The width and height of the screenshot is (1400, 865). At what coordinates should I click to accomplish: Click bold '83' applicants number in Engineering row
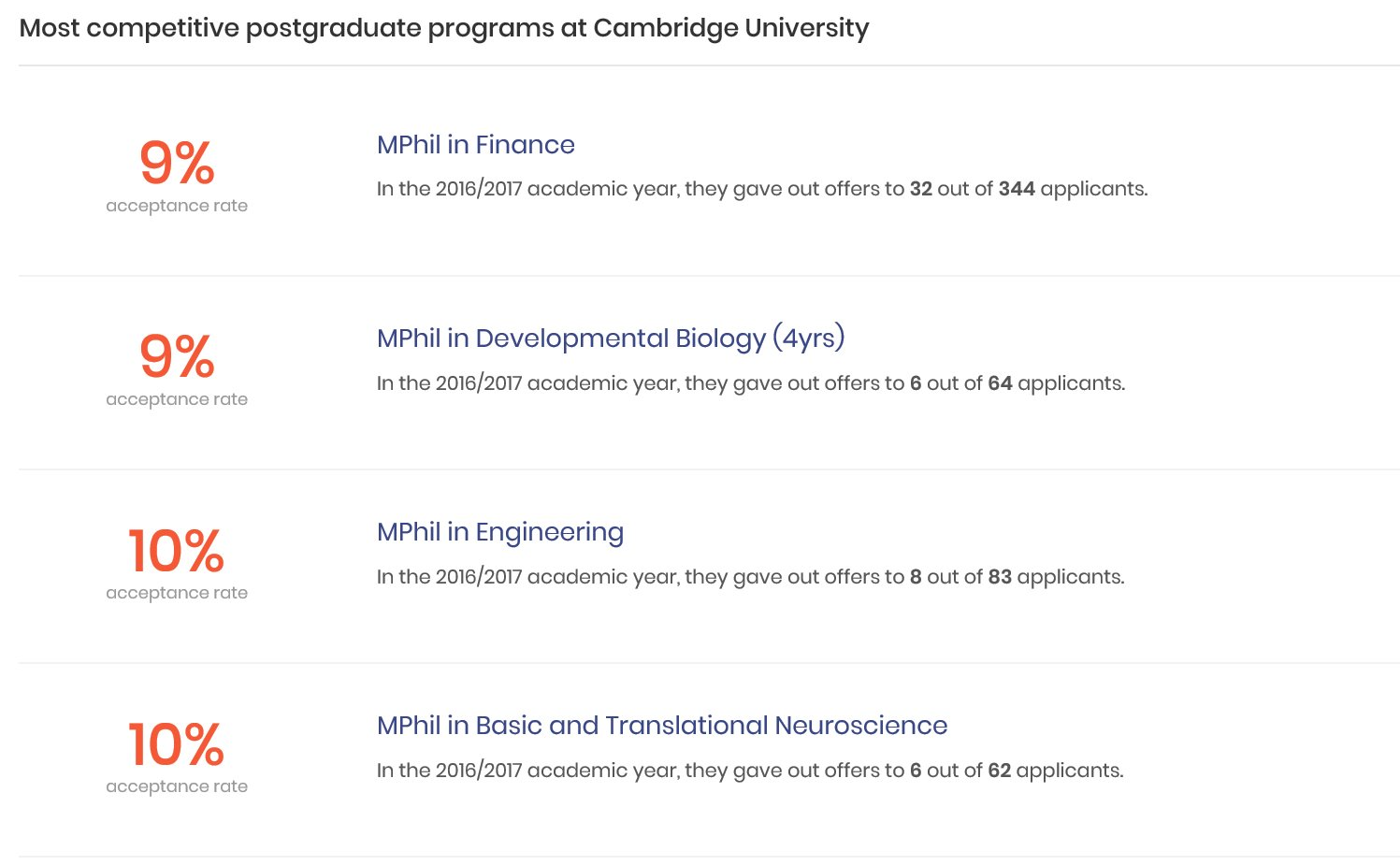click(1000, 577)
